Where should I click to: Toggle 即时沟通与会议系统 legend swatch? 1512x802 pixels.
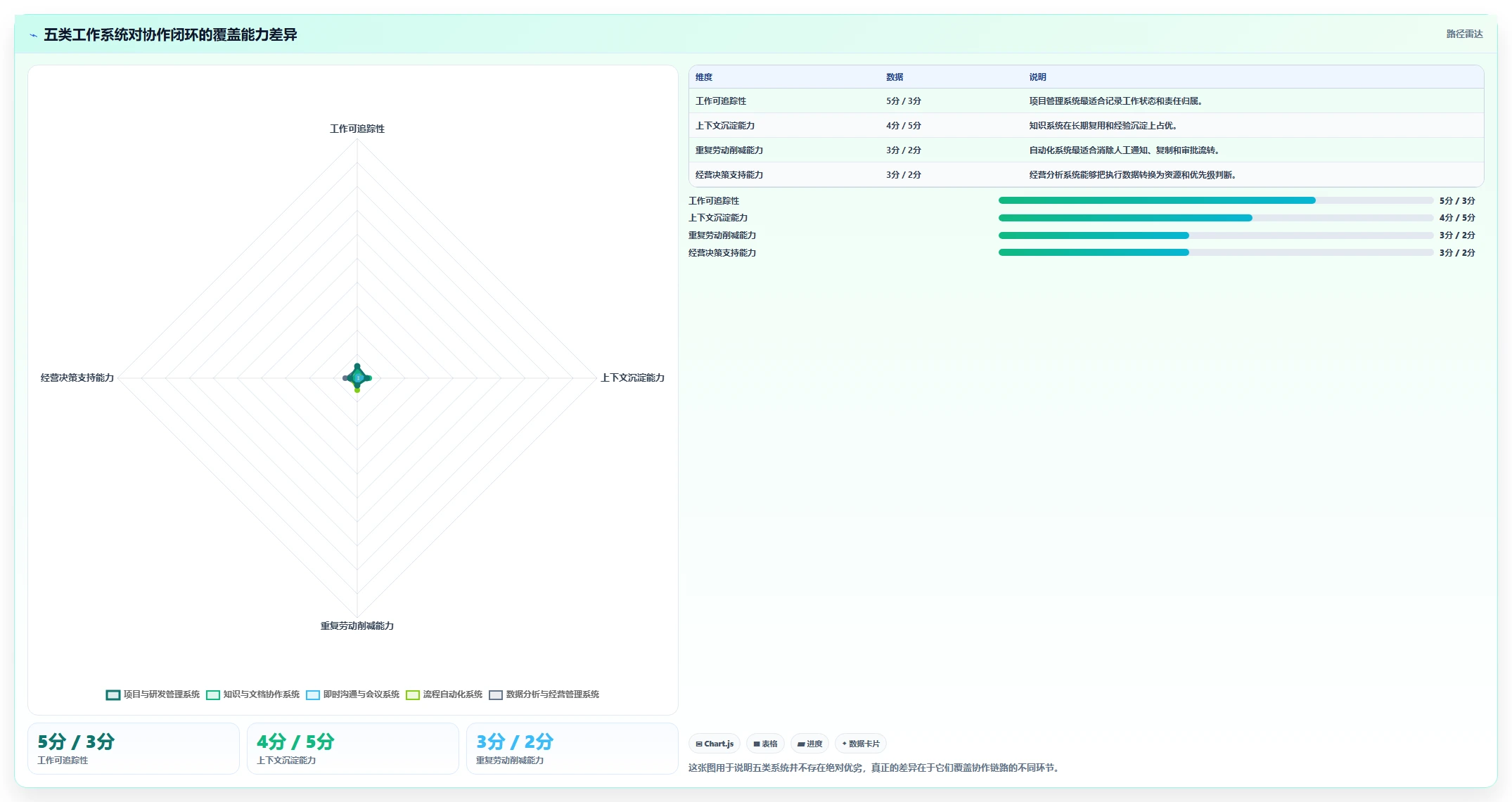[313, 694]
